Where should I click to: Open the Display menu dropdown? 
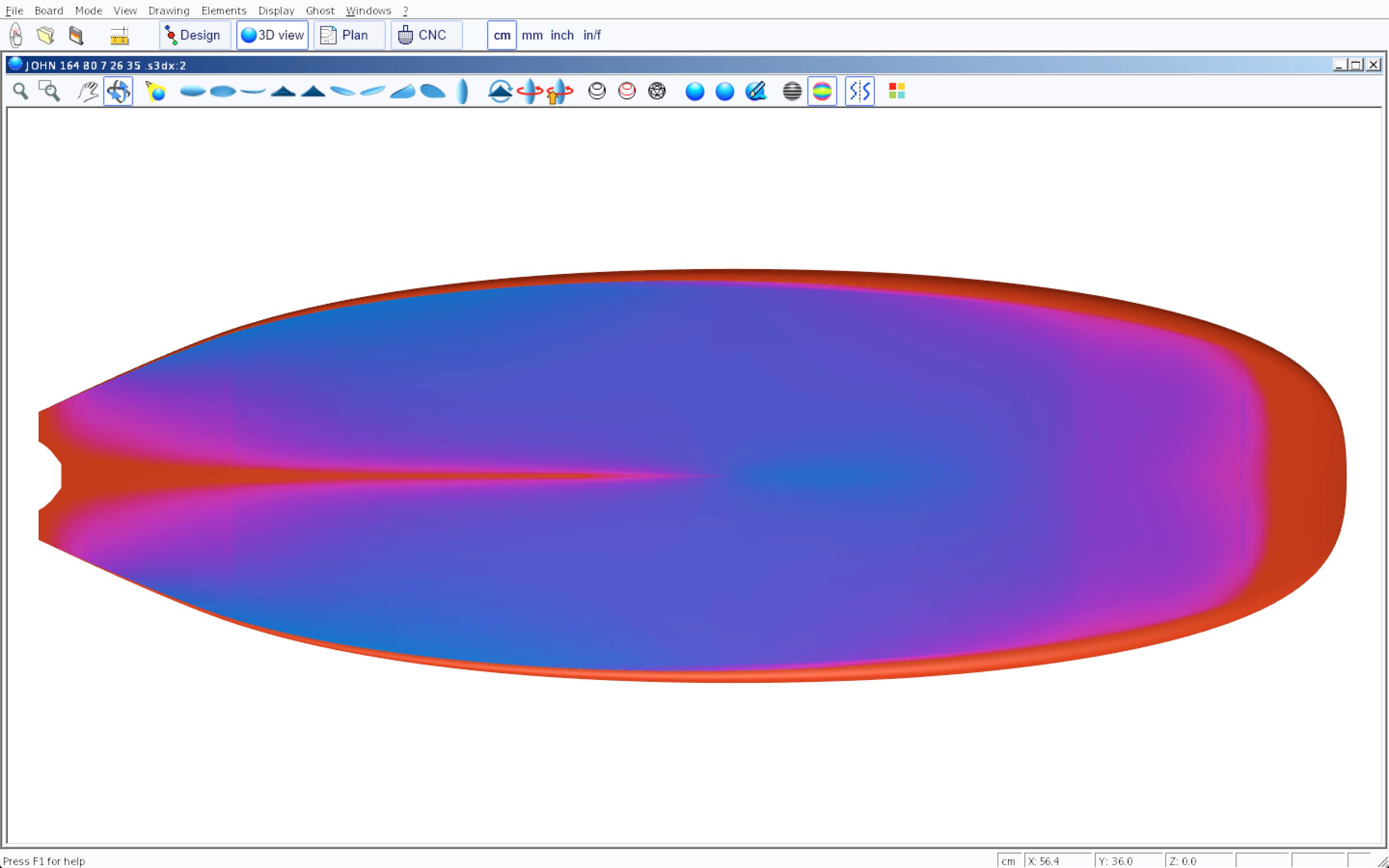pyautogui.click(x=276, y=10)
